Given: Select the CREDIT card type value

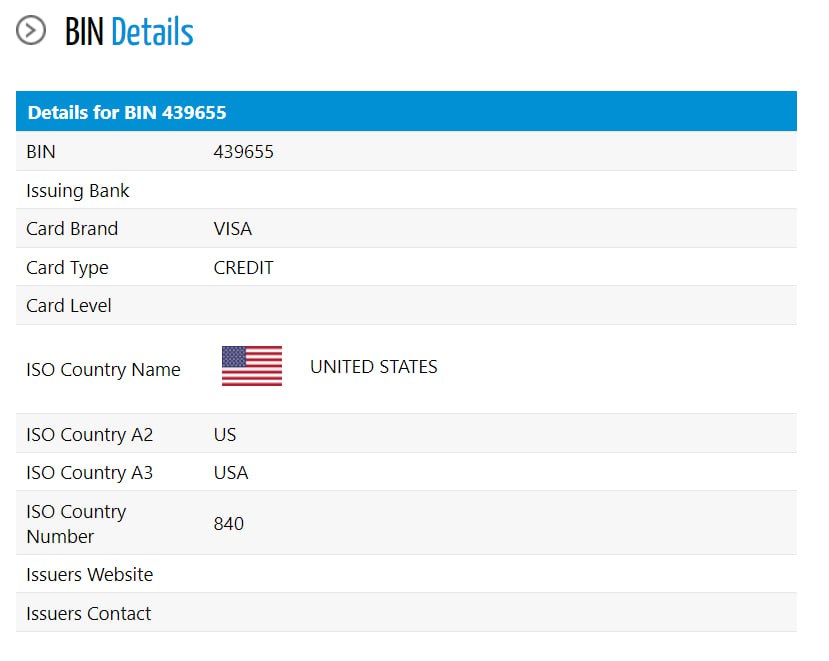Looking at the screenshot, I should point(243,268).
